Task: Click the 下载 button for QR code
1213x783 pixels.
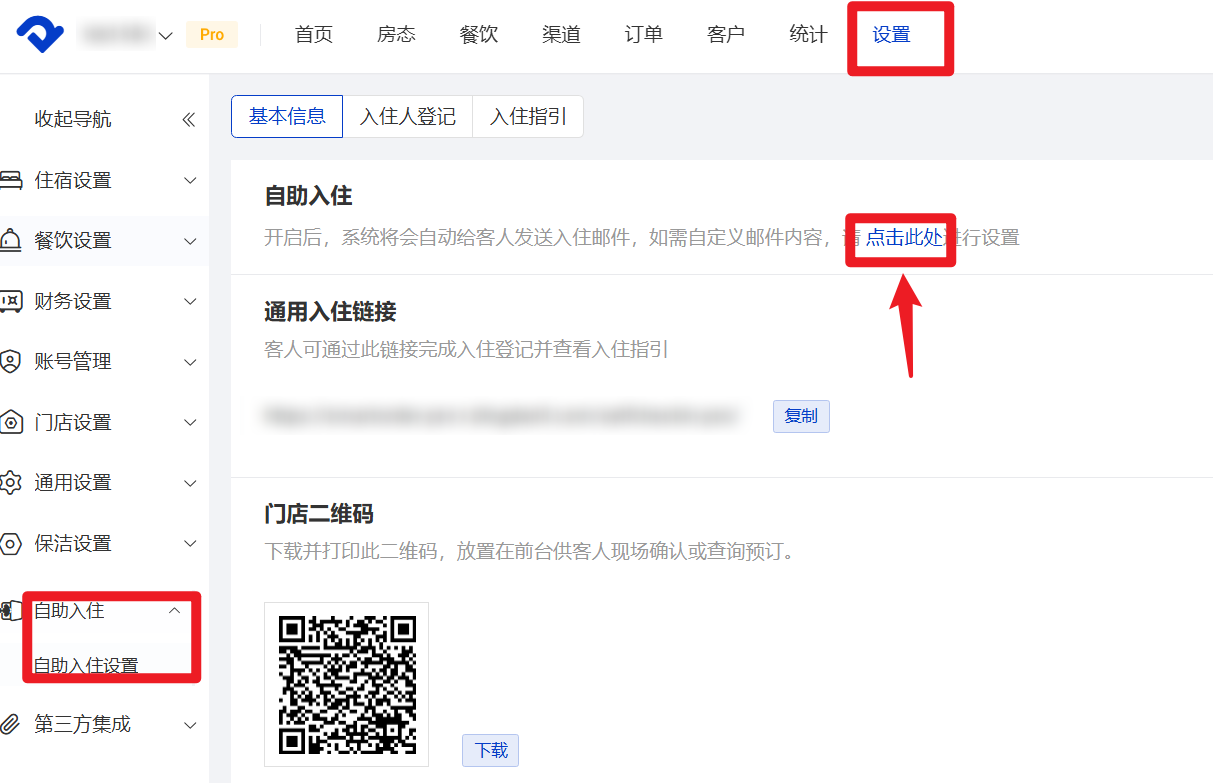Action: [490, 750]
